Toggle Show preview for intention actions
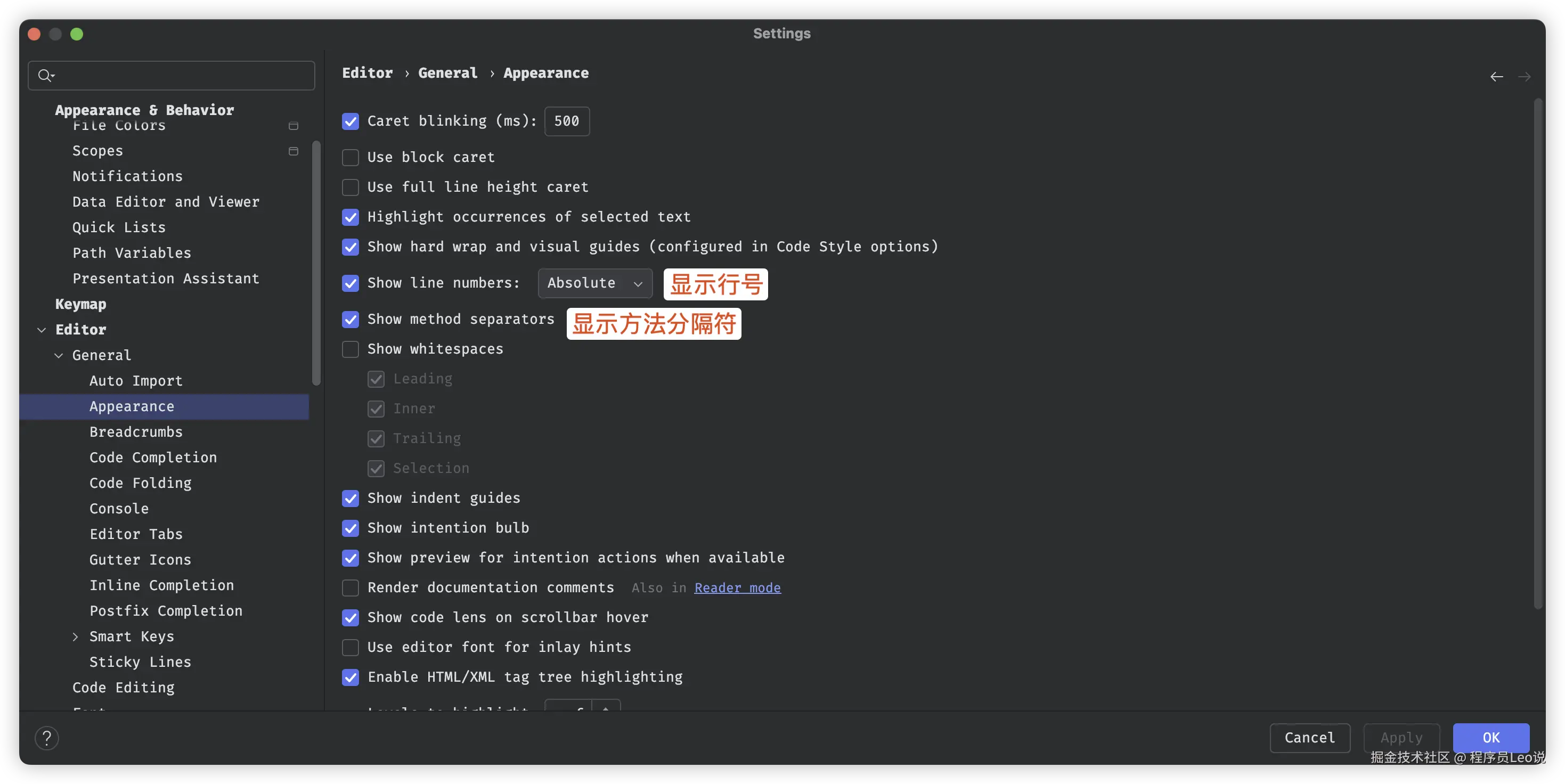 [x=351, y=558]
